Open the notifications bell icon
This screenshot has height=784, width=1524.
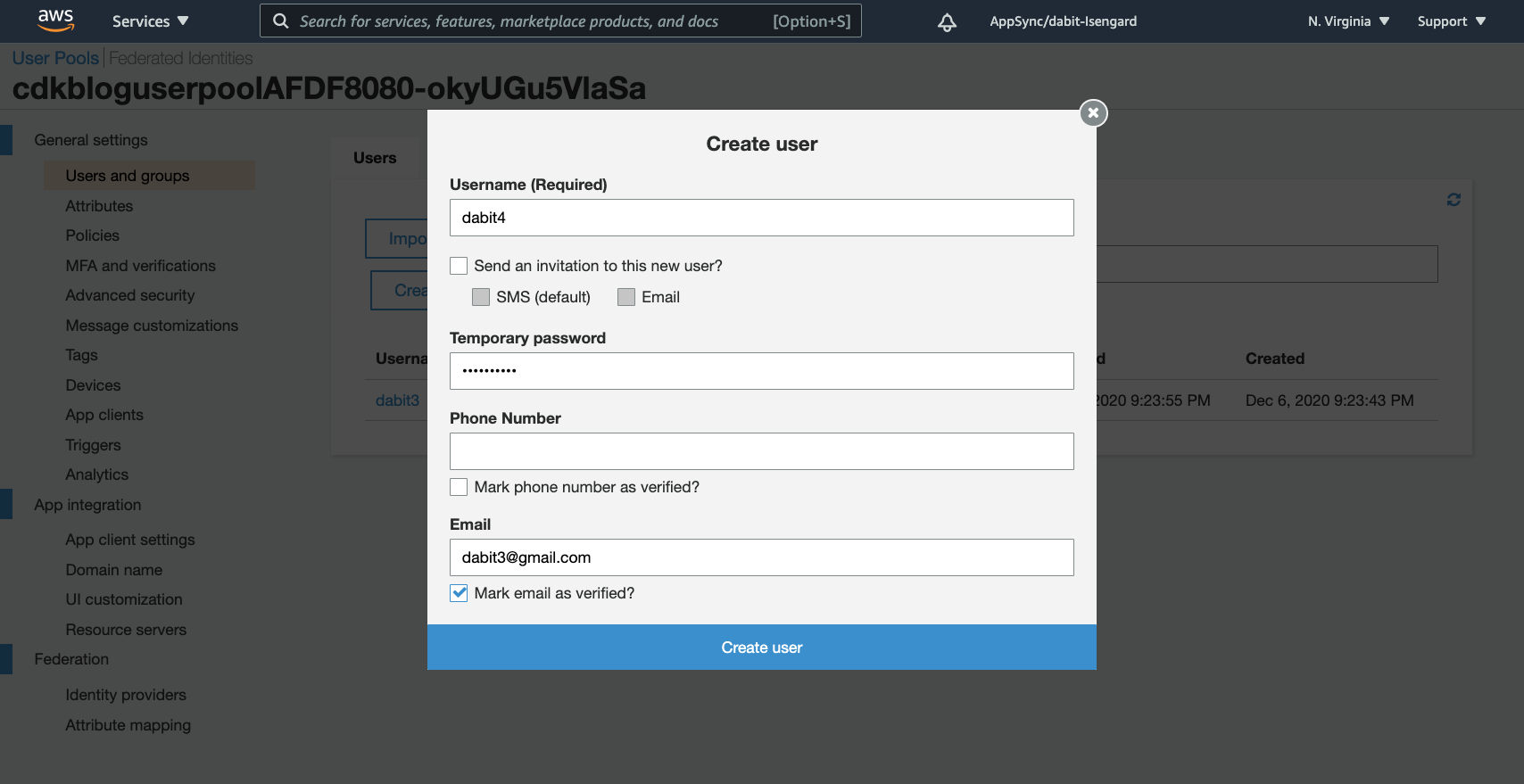click(948, 22)
